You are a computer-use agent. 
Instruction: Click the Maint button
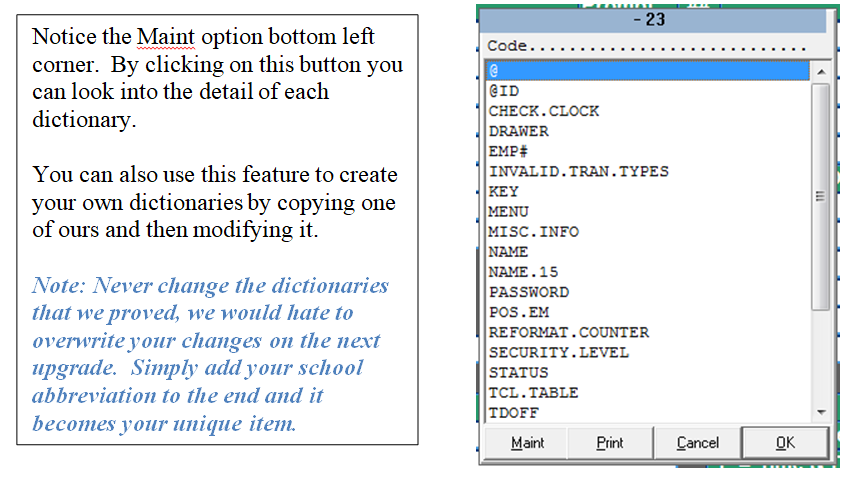[527, 442]
